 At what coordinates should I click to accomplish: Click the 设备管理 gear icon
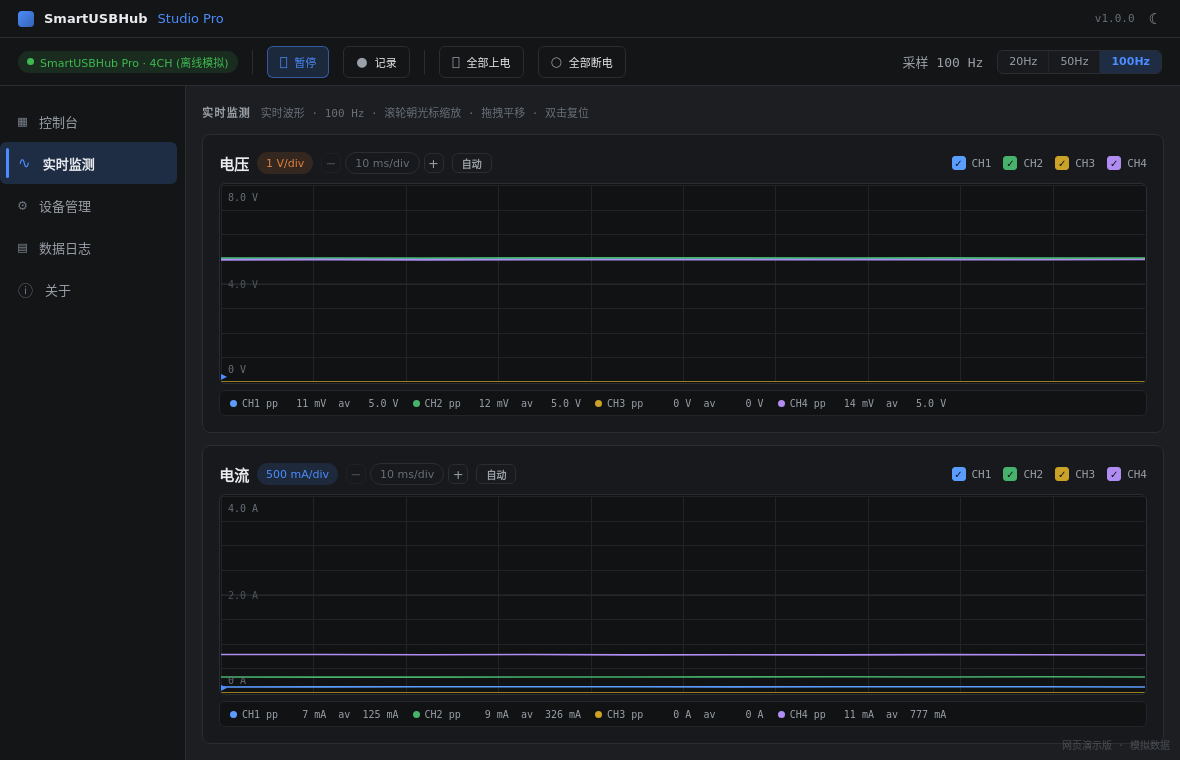pyautogui.click(x=23, y=205)
